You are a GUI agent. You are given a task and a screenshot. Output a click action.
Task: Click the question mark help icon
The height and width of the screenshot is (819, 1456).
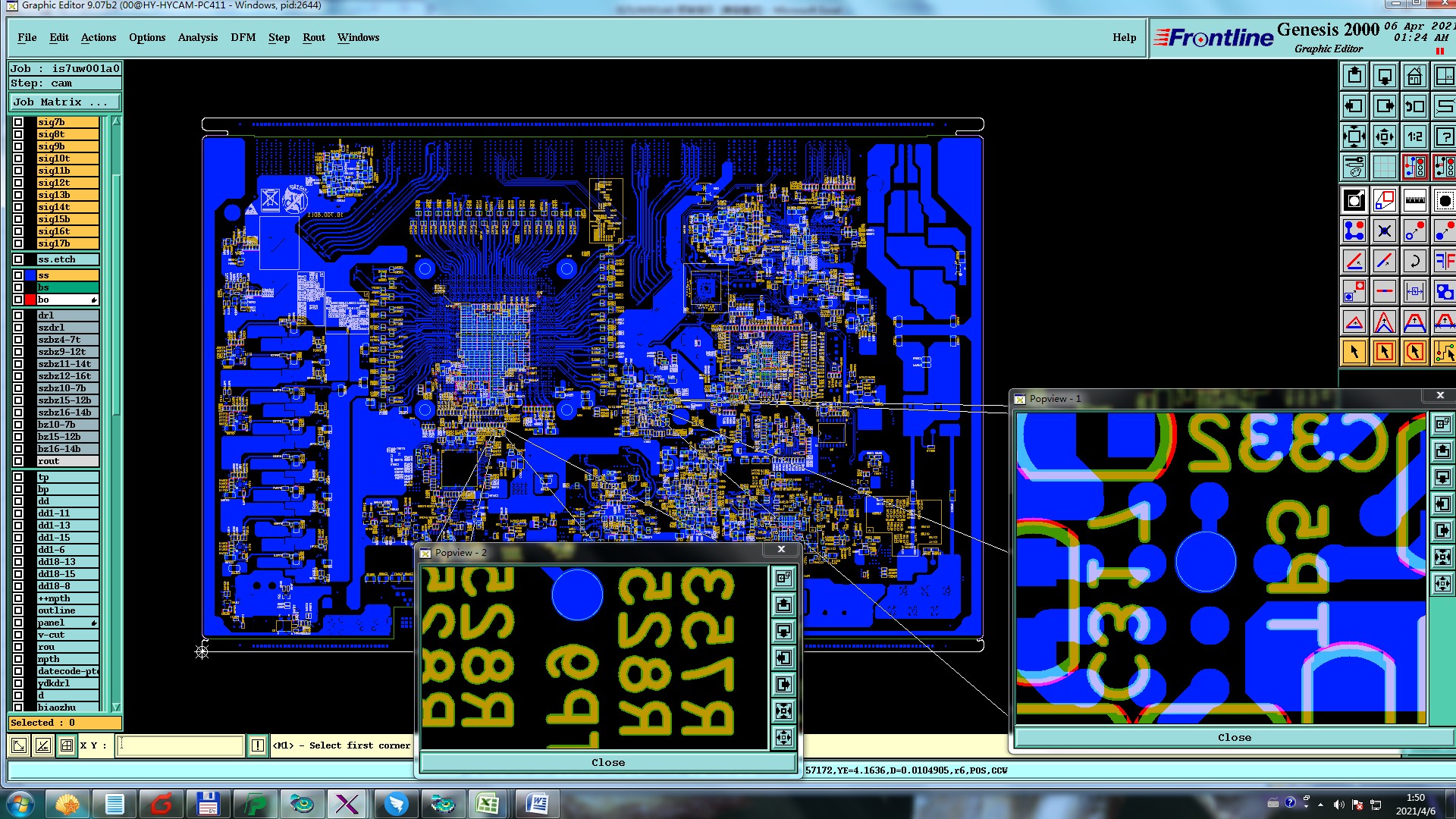(1444, 136)
